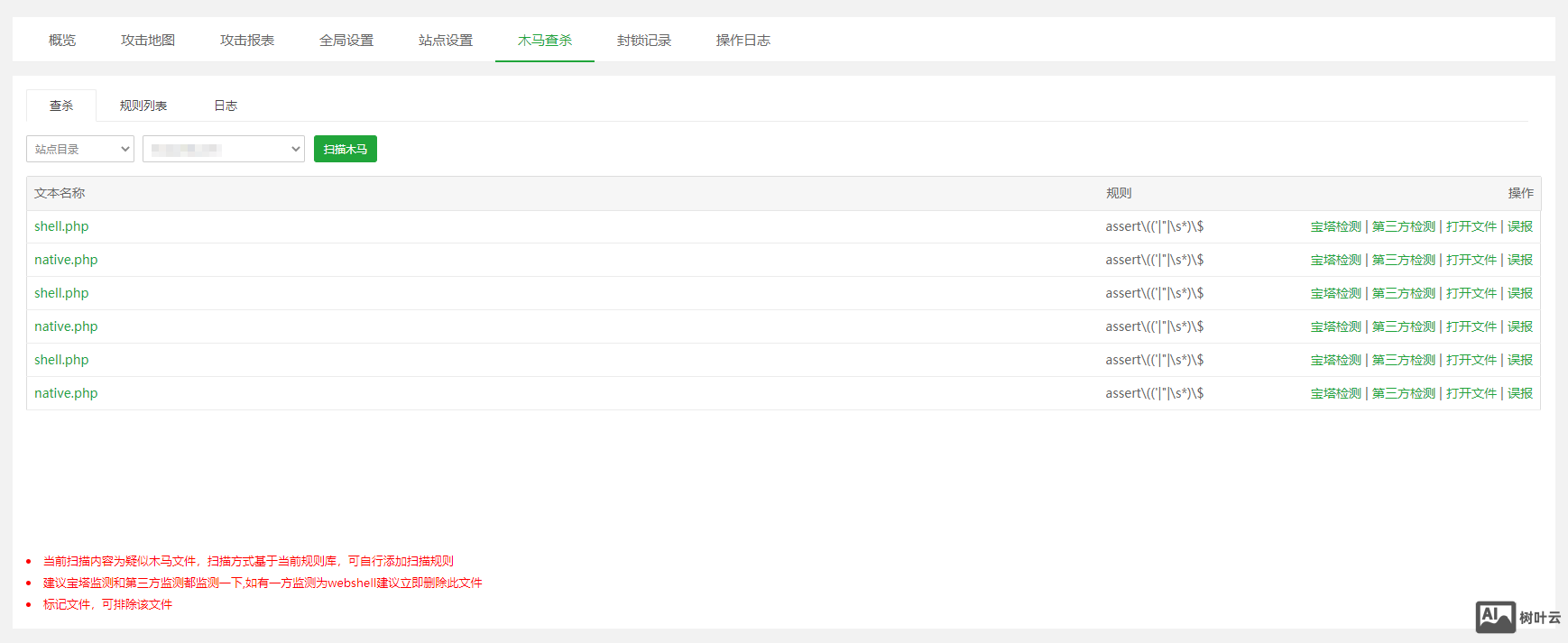This screenshot has height=643, width=1568.
Task: Open the 站点目录 dropdown
Action: click(80, 149)
